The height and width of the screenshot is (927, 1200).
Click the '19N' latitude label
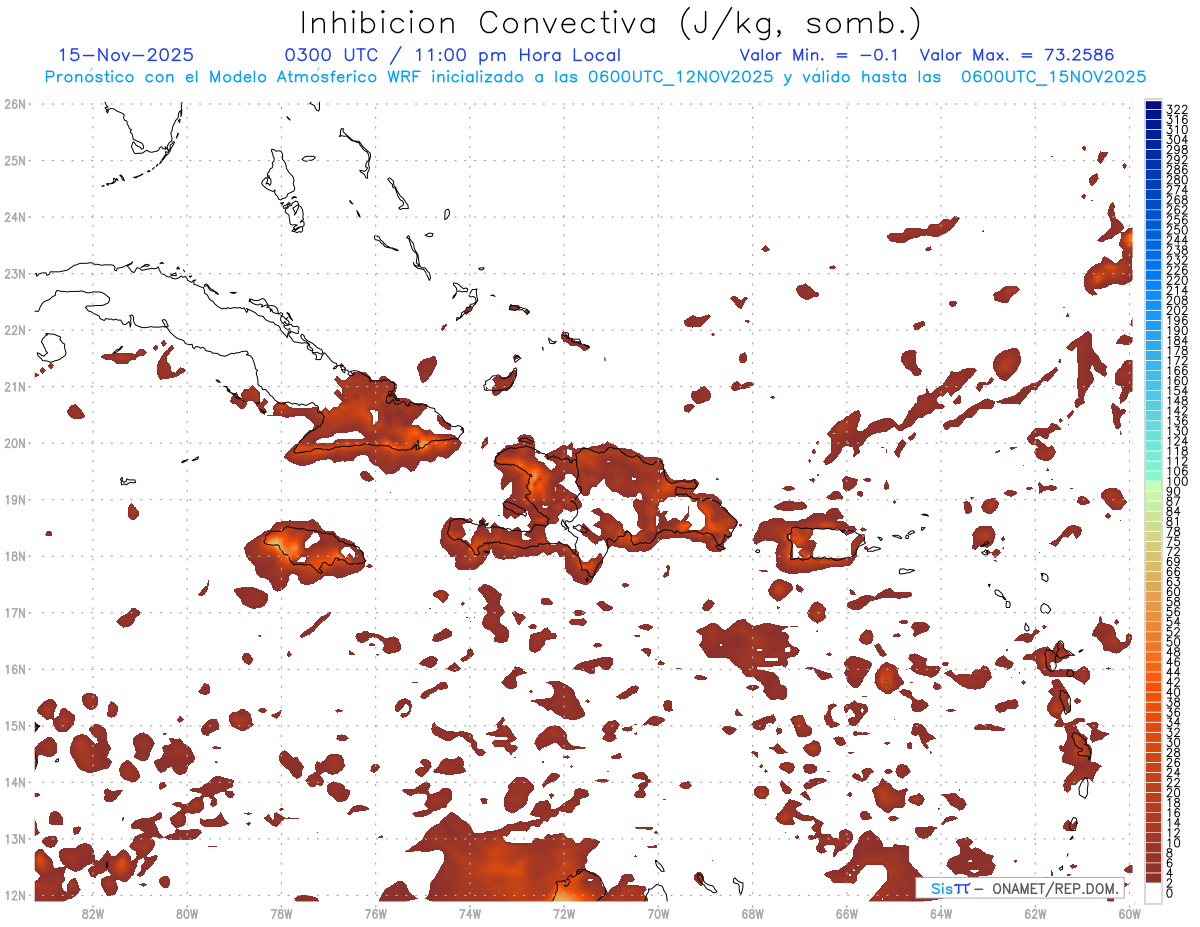pyautogui.click(x=14, y=499)
